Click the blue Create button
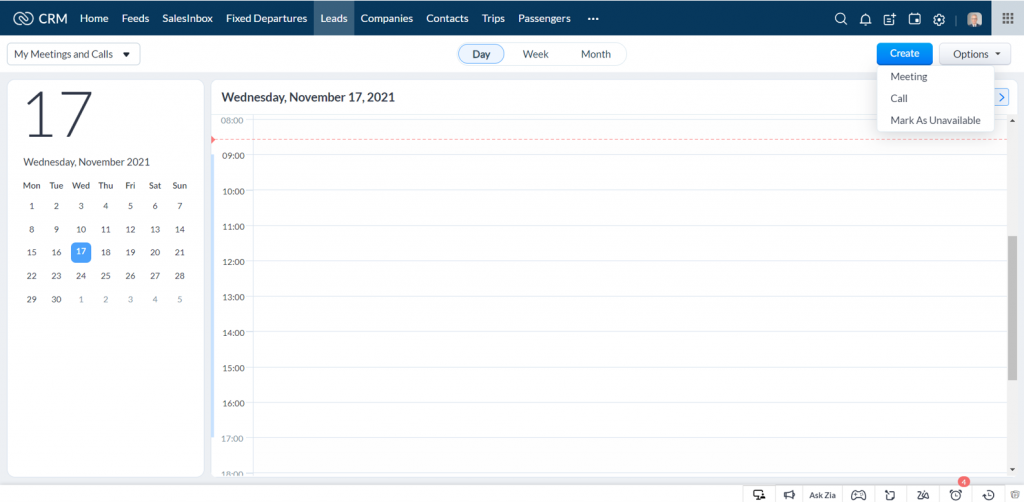This screenshot has width=1024, height=502. tap(904, 54)
